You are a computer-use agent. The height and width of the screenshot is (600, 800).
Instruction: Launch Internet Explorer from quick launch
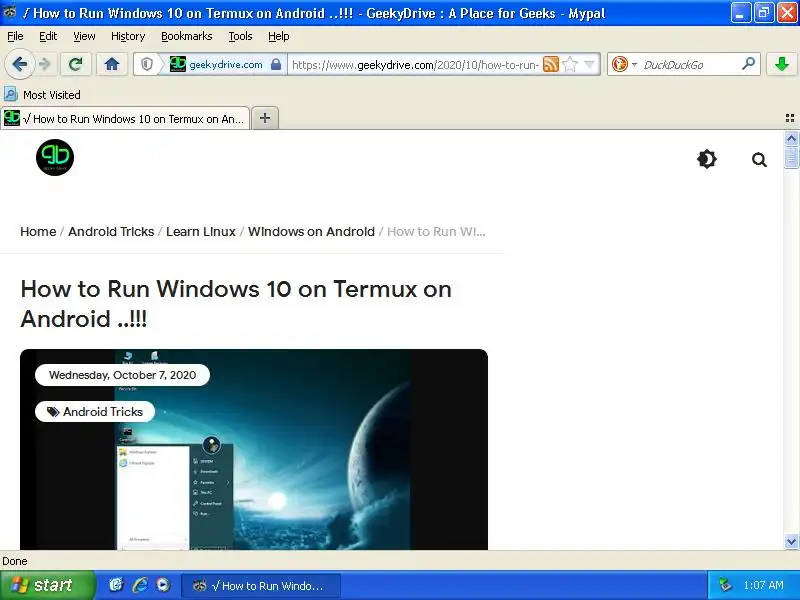[x=140, y=585]
